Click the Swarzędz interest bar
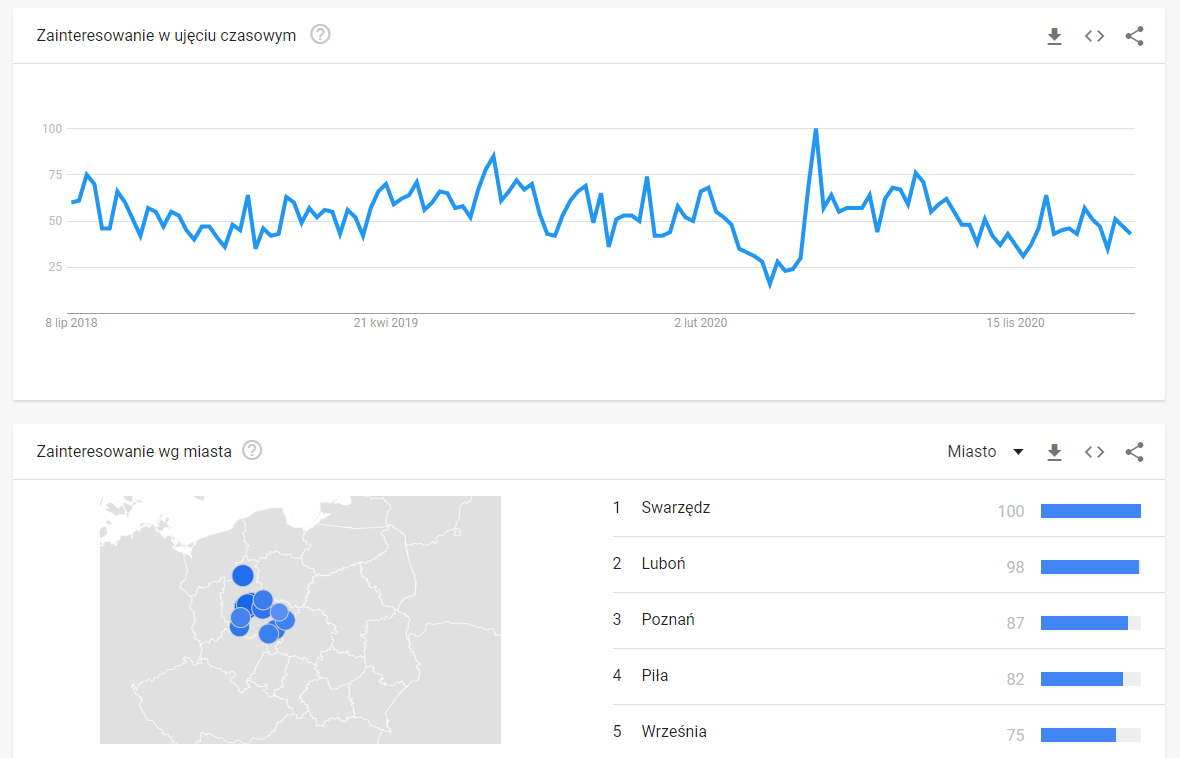 pos(1090,511)
